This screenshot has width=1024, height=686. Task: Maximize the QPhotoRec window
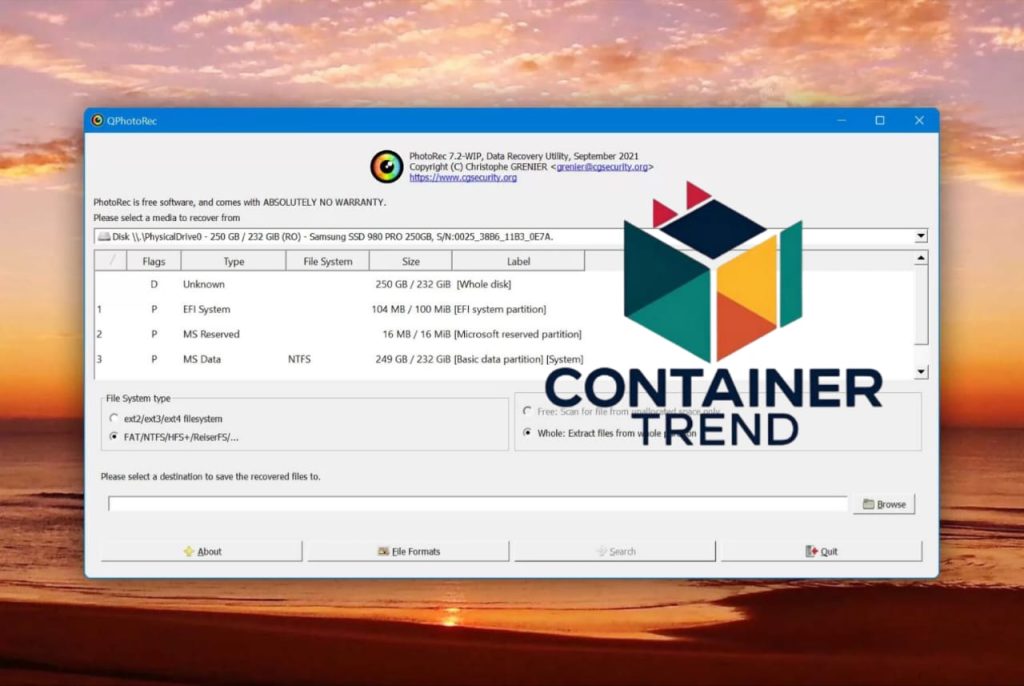coord(880,120)
